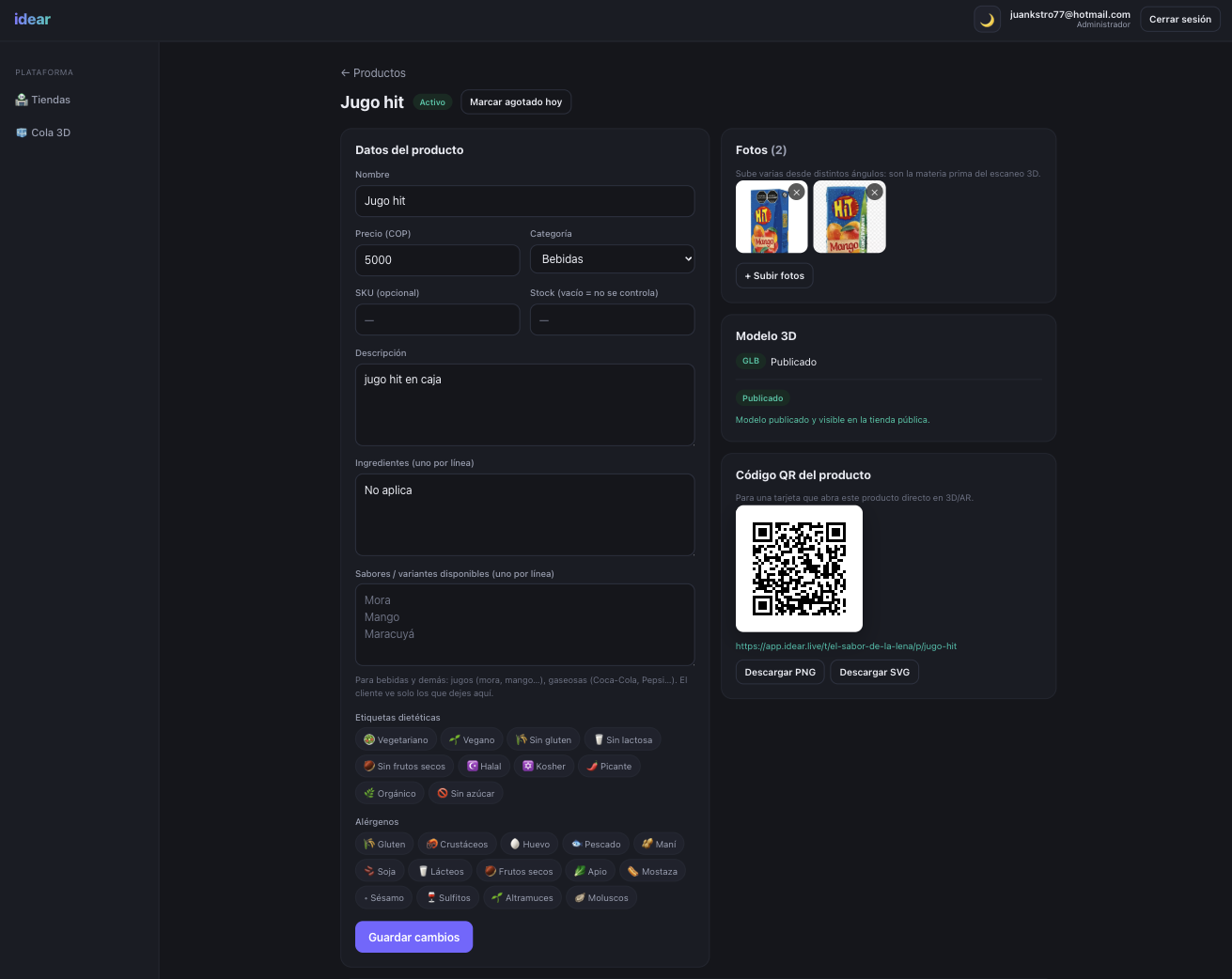This screenshot has height=979, width=1232.
Task: Remove the first uploaded product photo
Action: coord(796,192)
